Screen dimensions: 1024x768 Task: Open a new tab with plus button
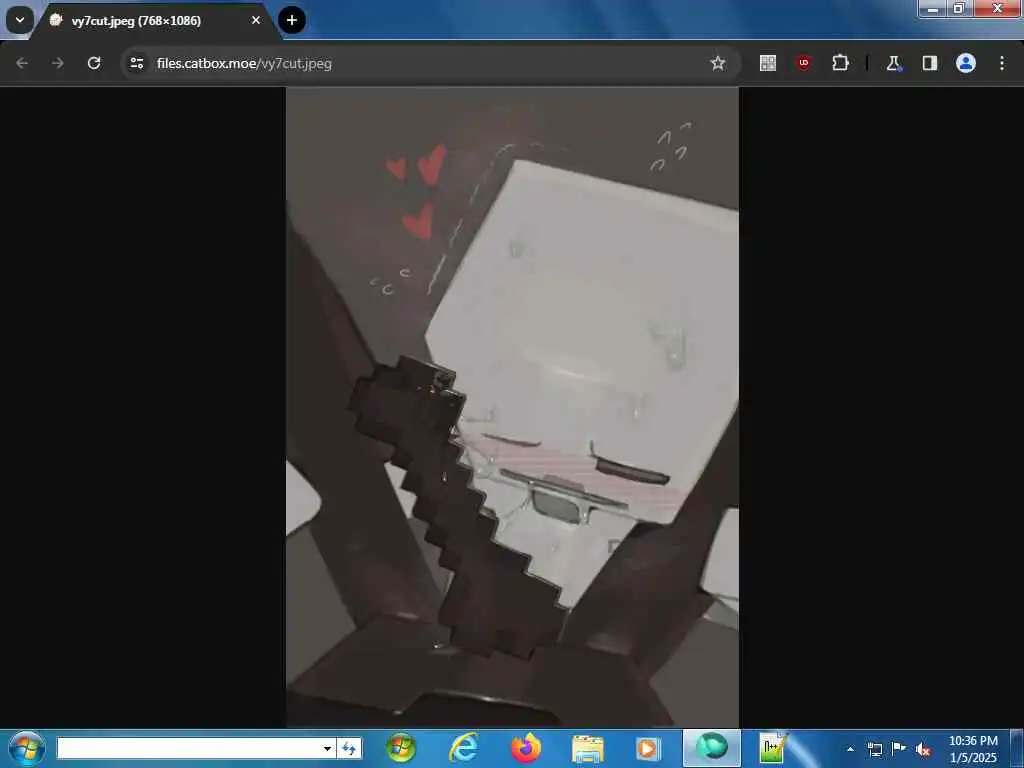click(292, 20)
